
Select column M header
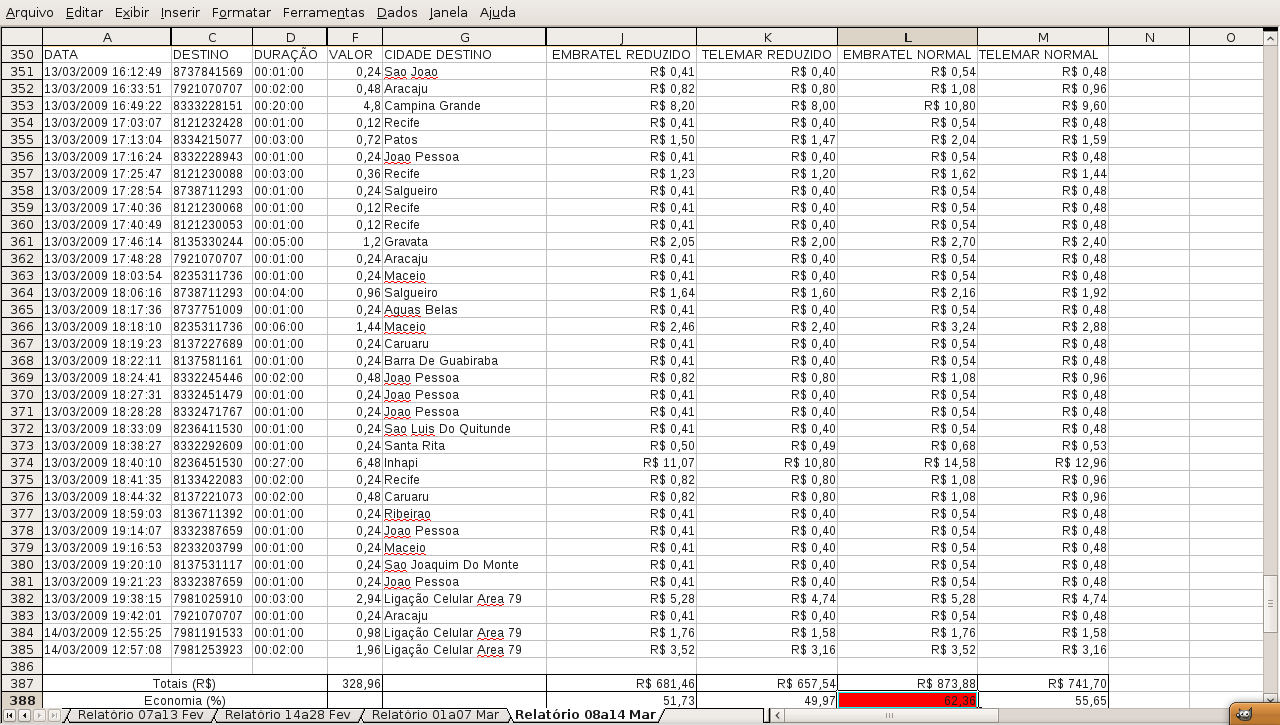(x=1043, y=37)
